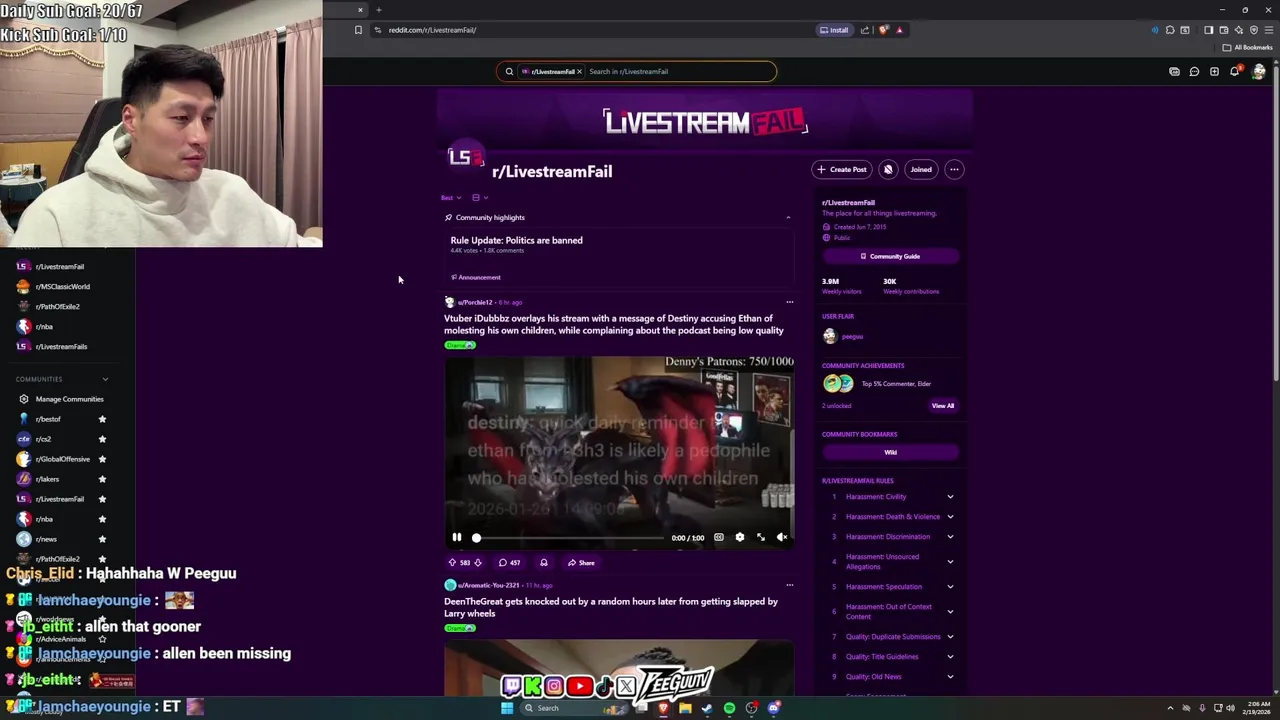Open 'Rule Update: Politics are banned' post

pos(516,240)
